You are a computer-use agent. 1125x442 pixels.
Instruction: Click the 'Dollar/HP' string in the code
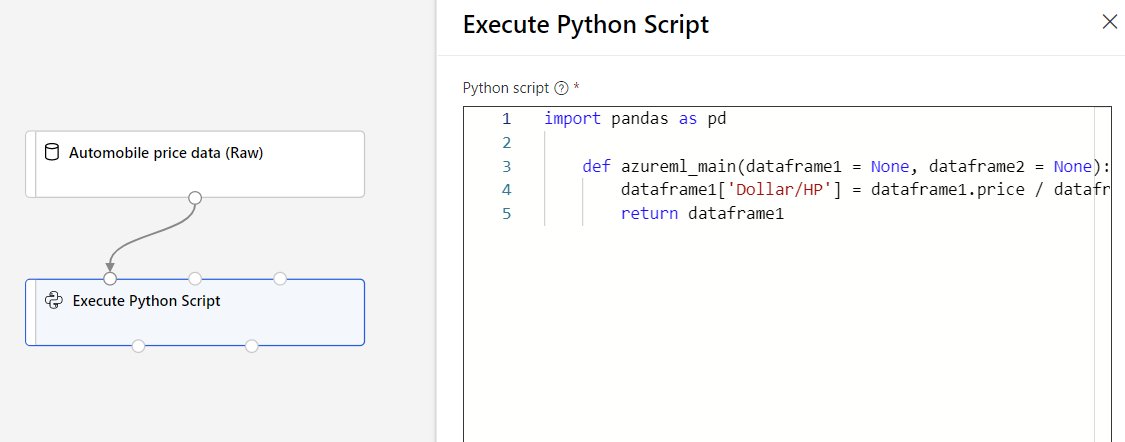tap(780, 190)
